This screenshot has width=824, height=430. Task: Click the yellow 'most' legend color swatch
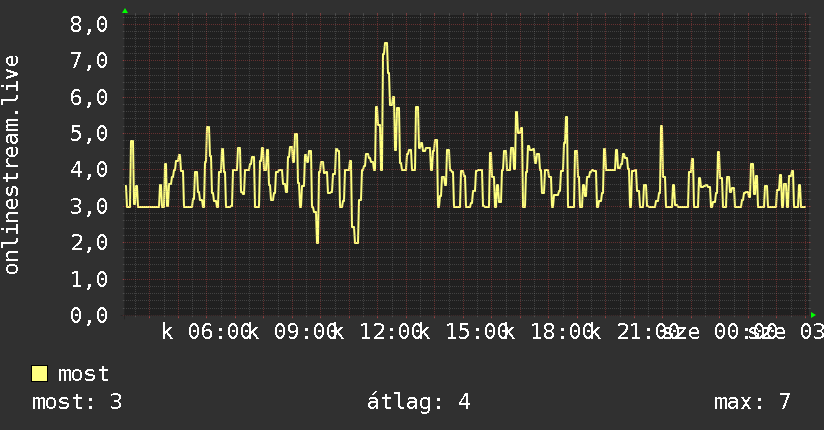coord(39,374)
